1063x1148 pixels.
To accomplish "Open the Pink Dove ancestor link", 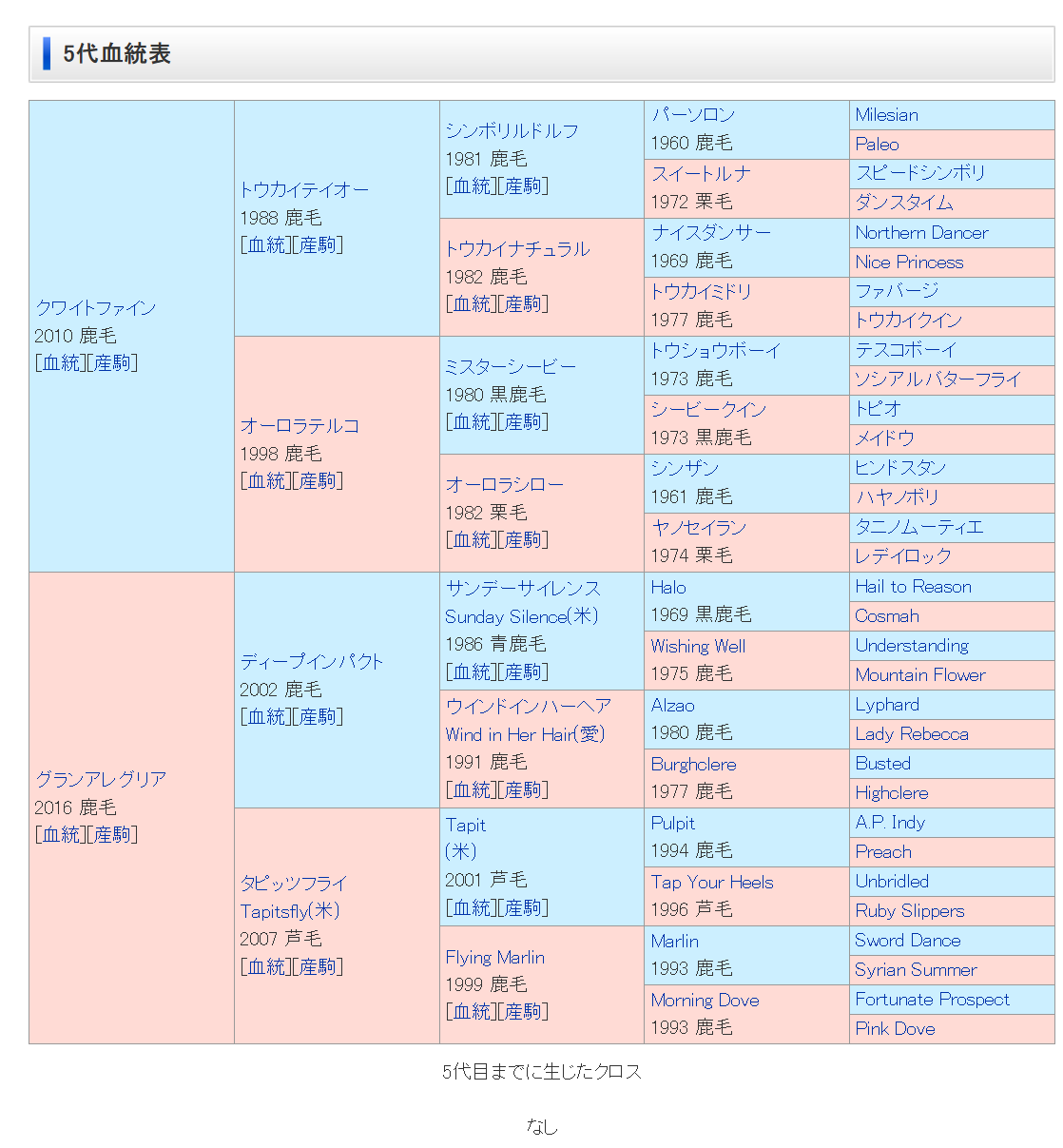I will point(895,1028).
